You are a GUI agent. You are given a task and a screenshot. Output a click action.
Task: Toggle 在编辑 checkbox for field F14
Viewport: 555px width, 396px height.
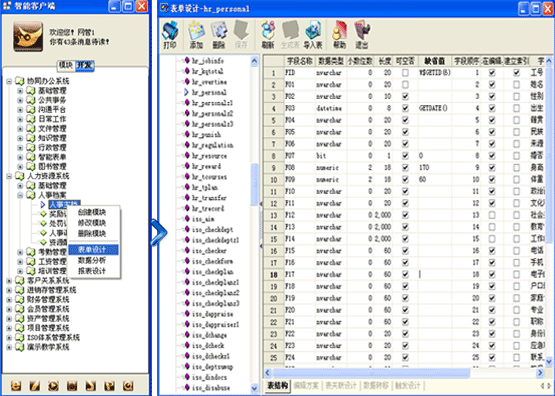(x=492, y=239)
